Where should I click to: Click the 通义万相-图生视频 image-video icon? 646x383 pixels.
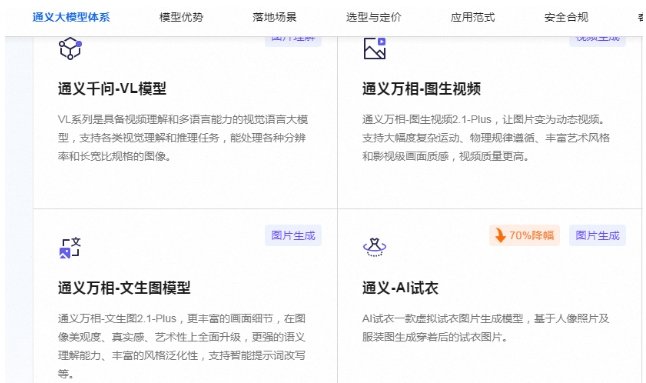tap(374, 48)
